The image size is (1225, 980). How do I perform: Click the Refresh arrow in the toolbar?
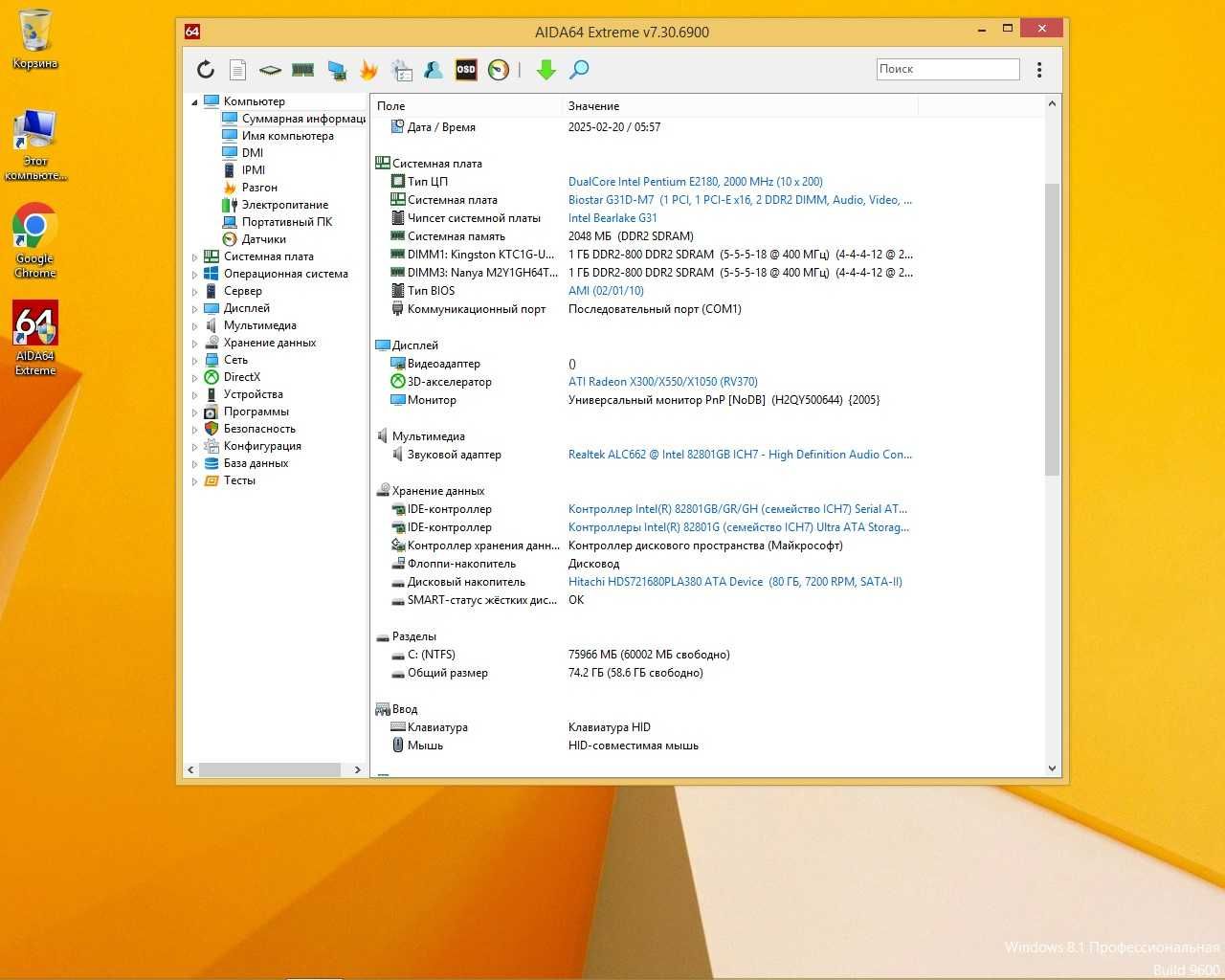206,69
